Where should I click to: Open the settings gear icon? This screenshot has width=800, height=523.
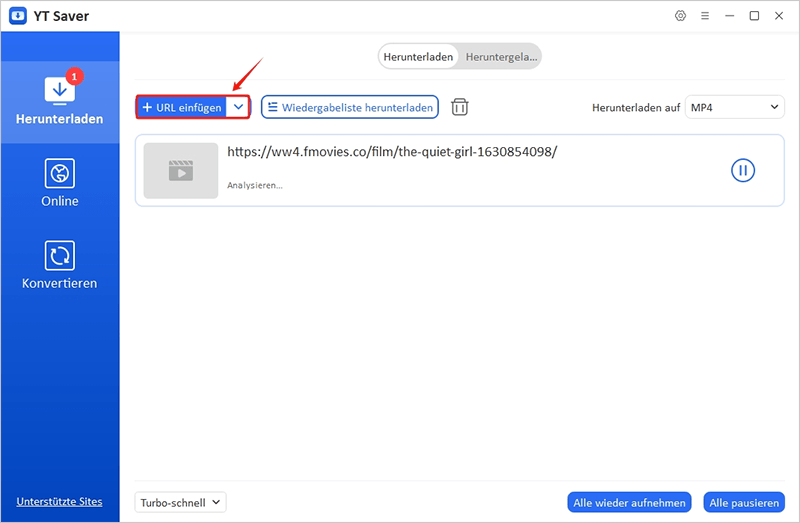[681, 16]
